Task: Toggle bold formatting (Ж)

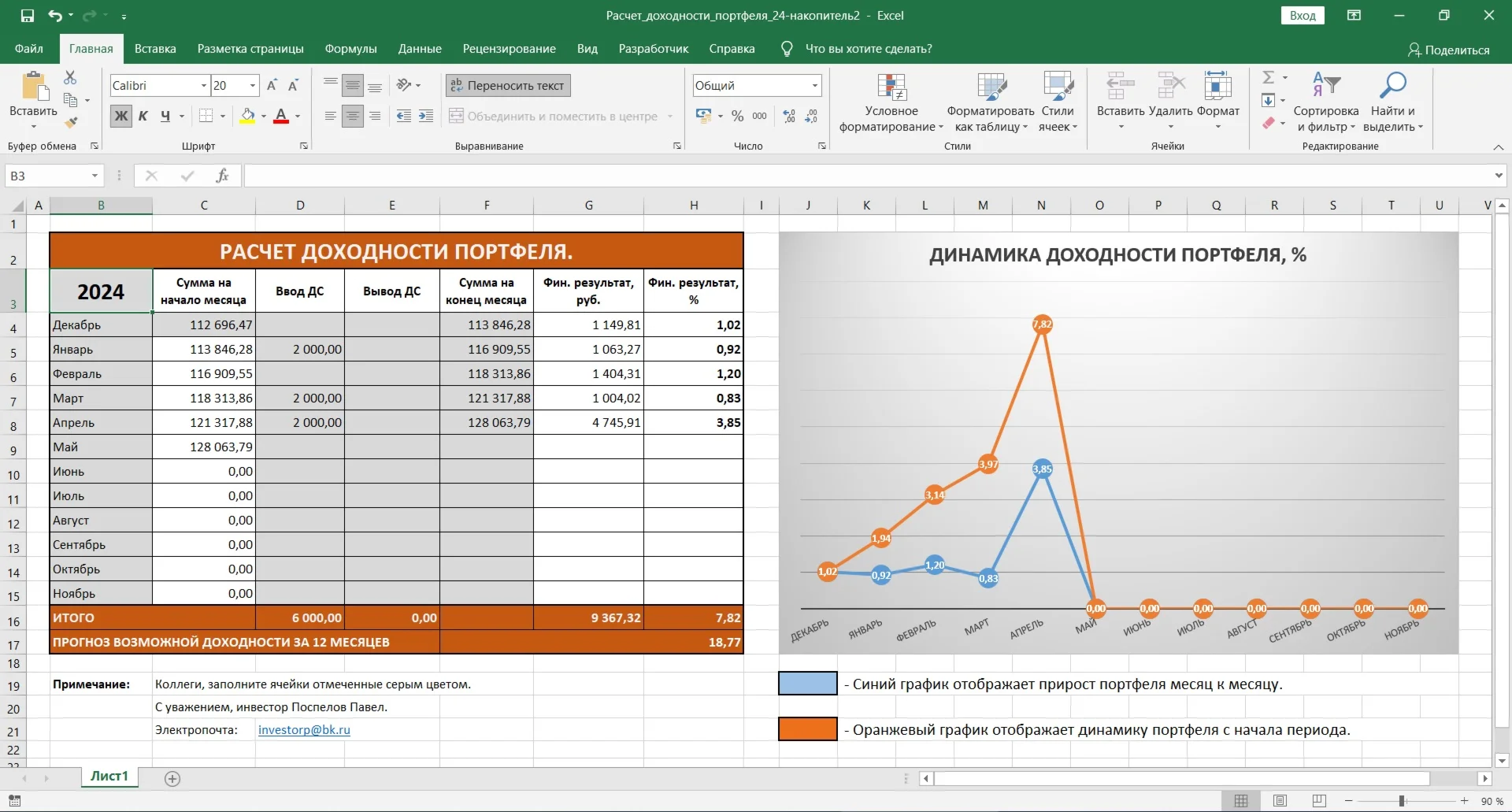Action: coord(121,116)
